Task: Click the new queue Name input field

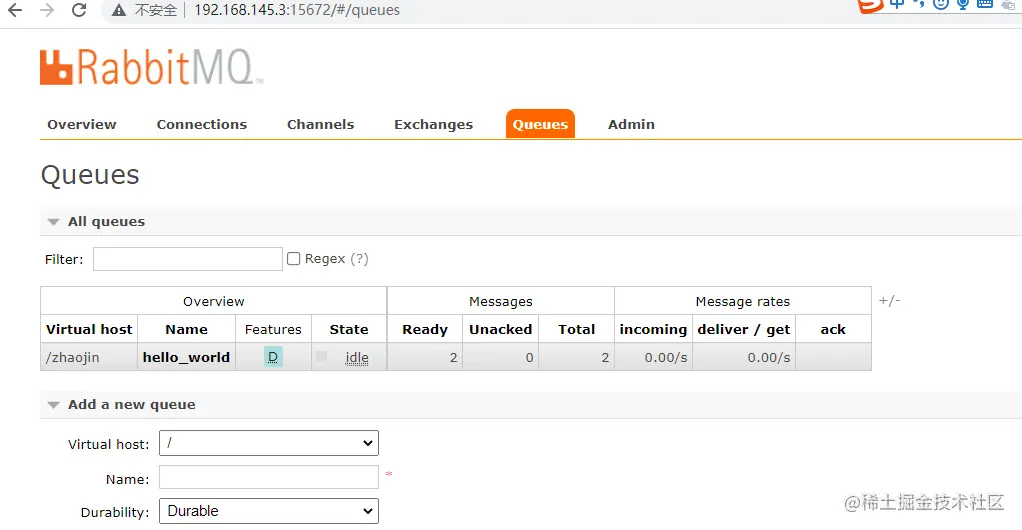Action: 269,477
